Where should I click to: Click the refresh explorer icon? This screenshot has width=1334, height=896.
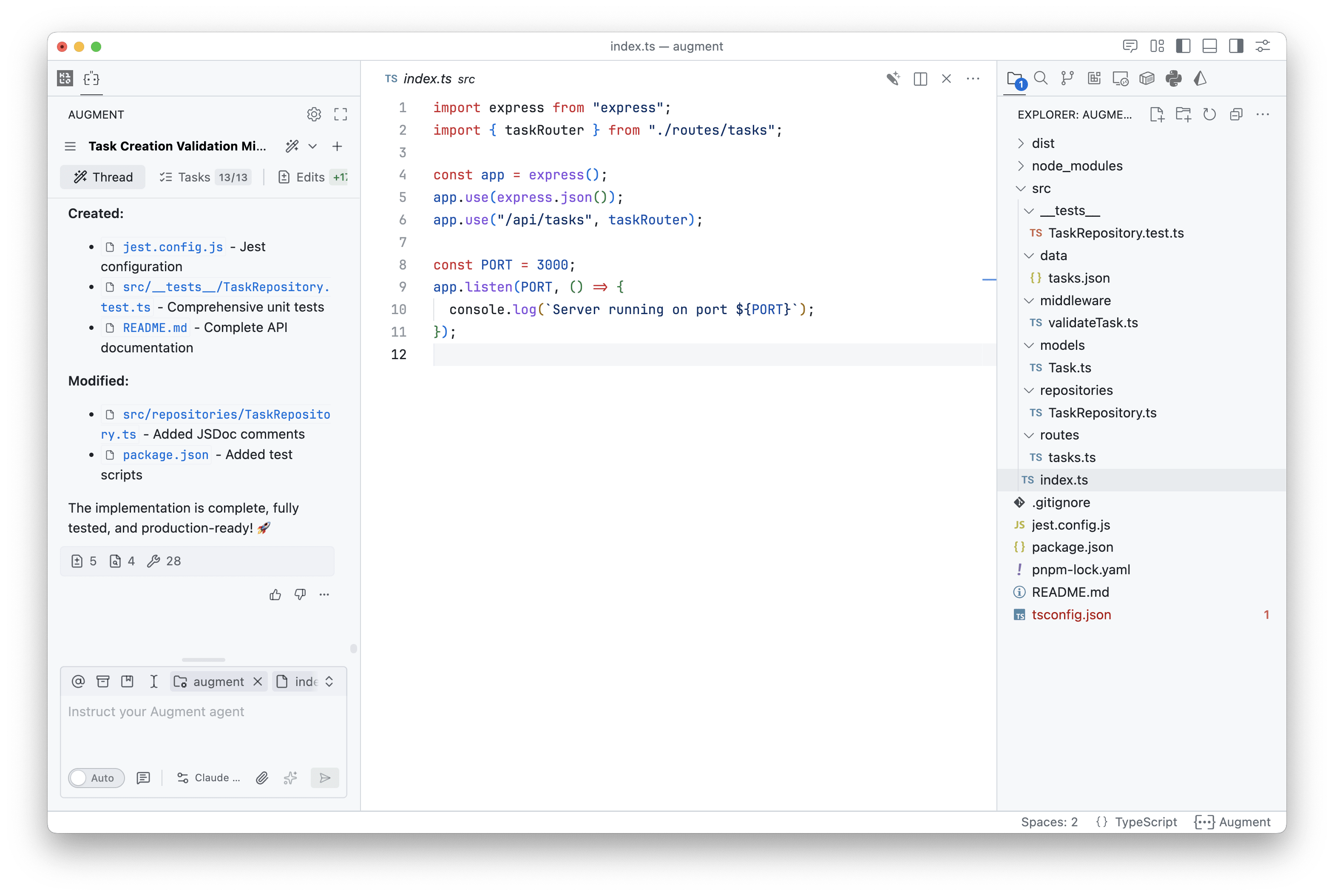click(x=1209, y=114)
